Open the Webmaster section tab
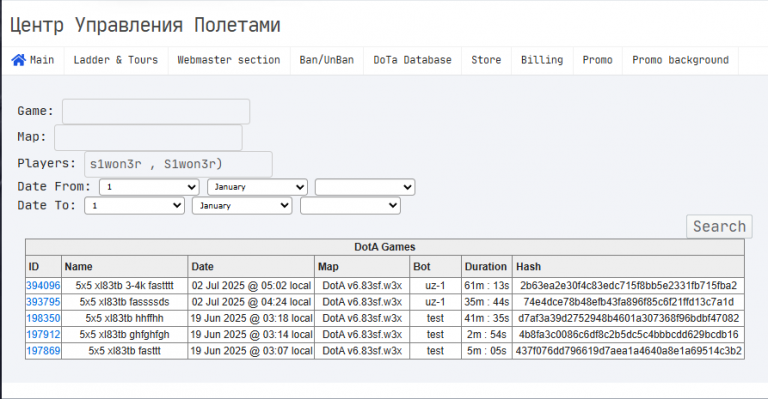 click(x=229, y=60)
